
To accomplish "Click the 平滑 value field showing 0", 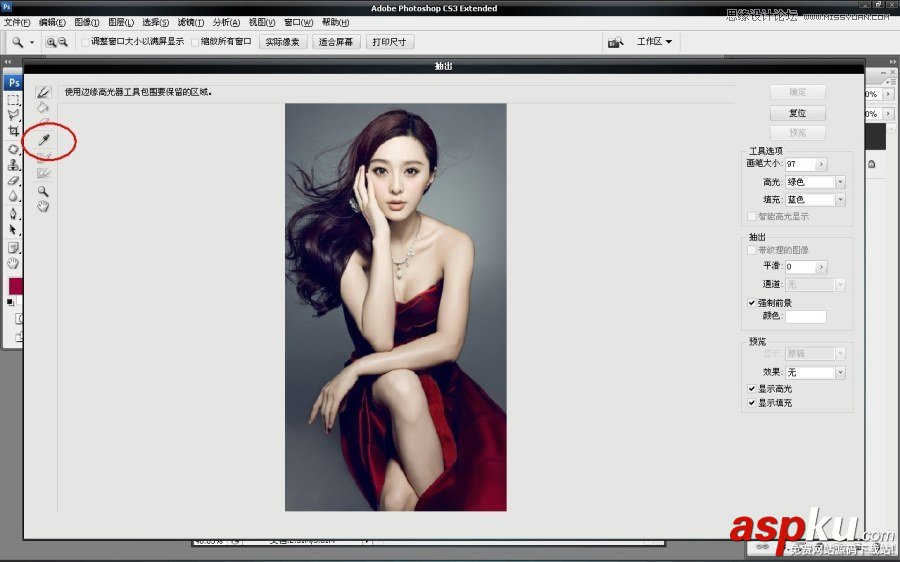I will [x=800, y=267].
